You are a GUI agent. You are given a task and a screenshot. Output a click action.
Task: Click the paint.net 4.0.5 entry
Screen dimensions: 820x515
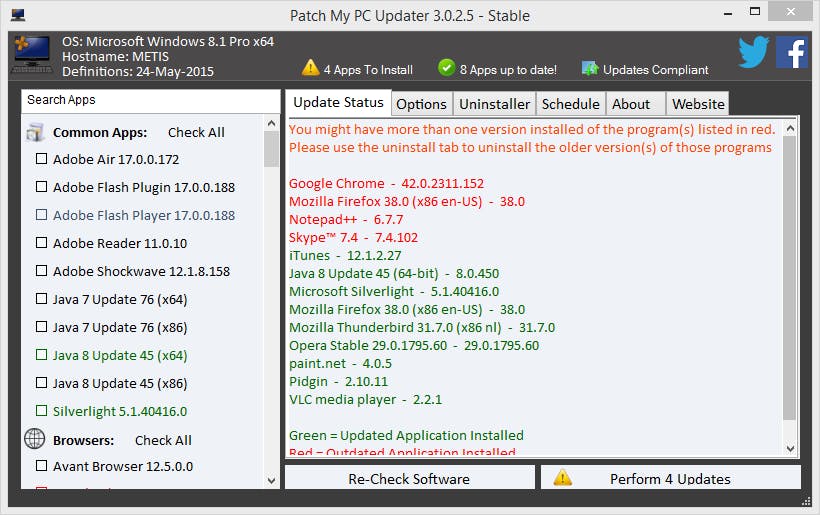[340, 364]
